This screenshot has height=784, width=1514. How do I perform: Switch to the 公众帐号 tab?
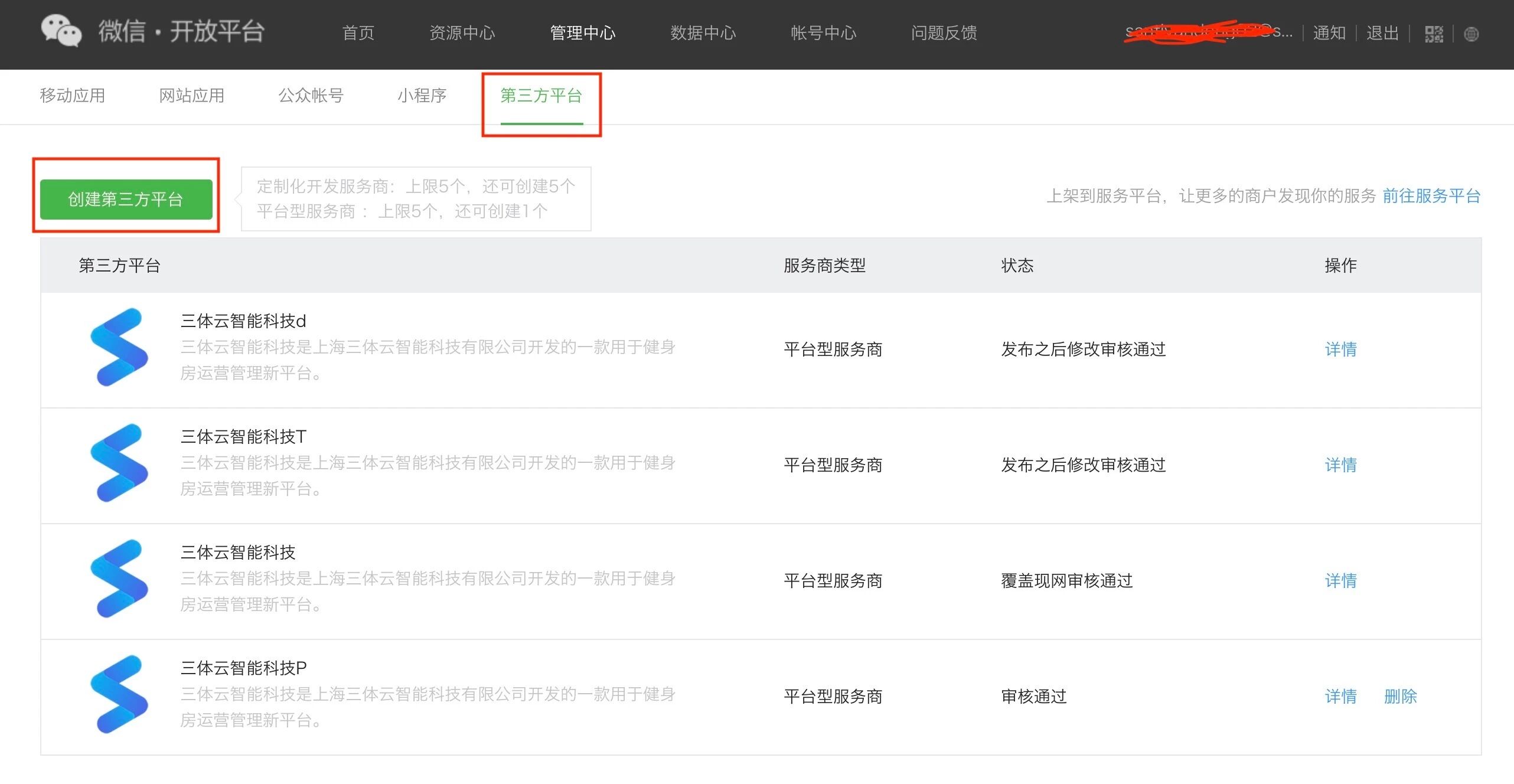point(311,96)
